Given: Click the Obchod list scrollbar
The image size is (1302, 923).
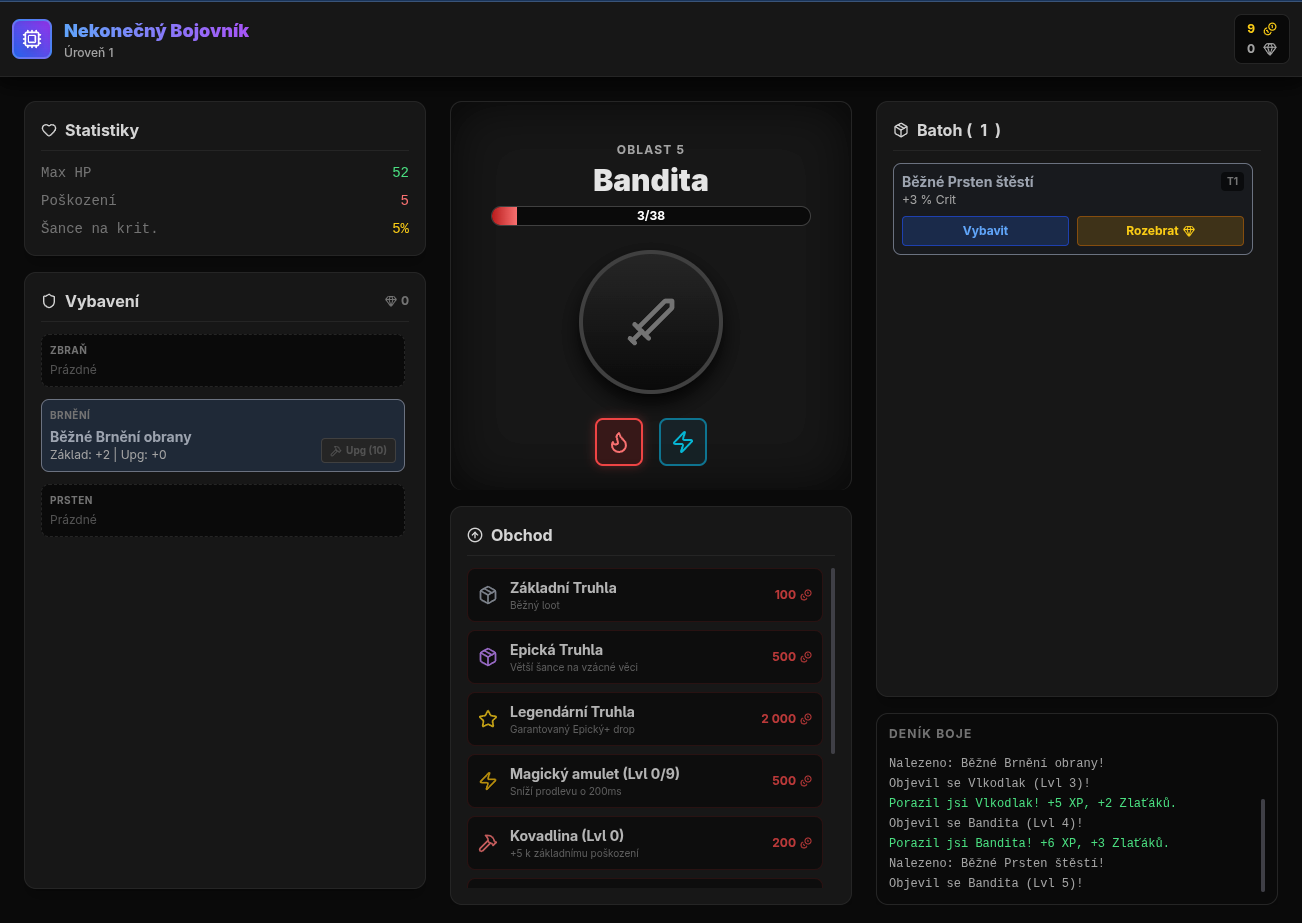Looking at the screenshot, I should (x=833, y=661).
